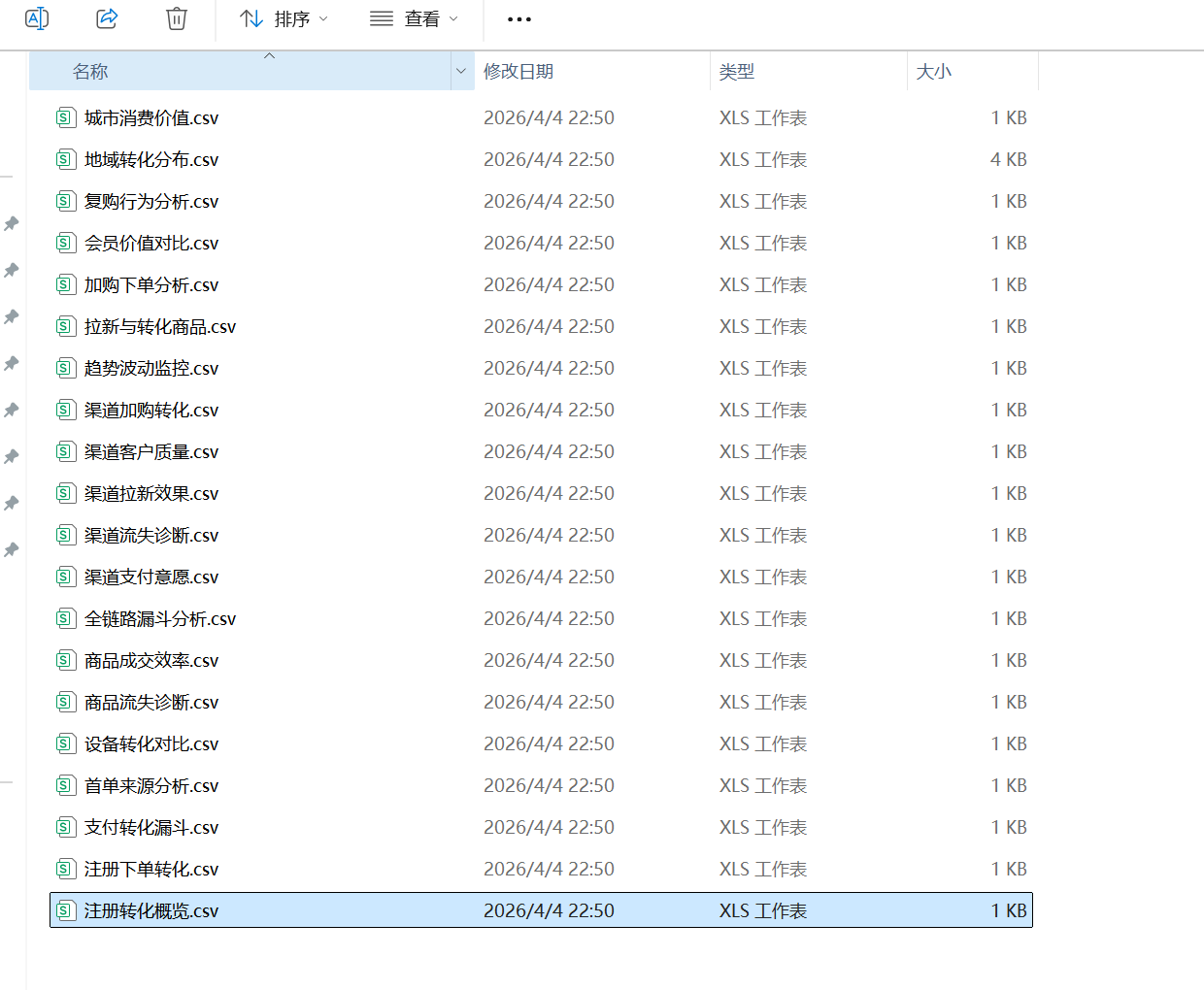Click the file icon of 支付转化漏斗.csv
This screenshot has height=990, width=1204.
65,828
